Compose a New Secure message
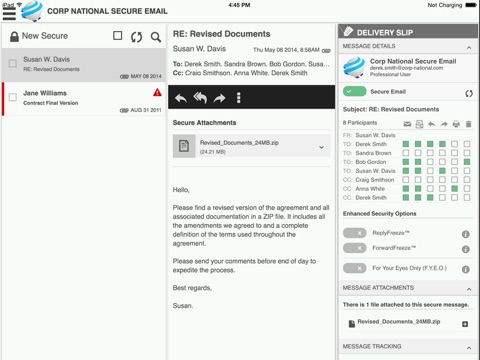This screenshot has width=480, height=360. tap(39, 36)
